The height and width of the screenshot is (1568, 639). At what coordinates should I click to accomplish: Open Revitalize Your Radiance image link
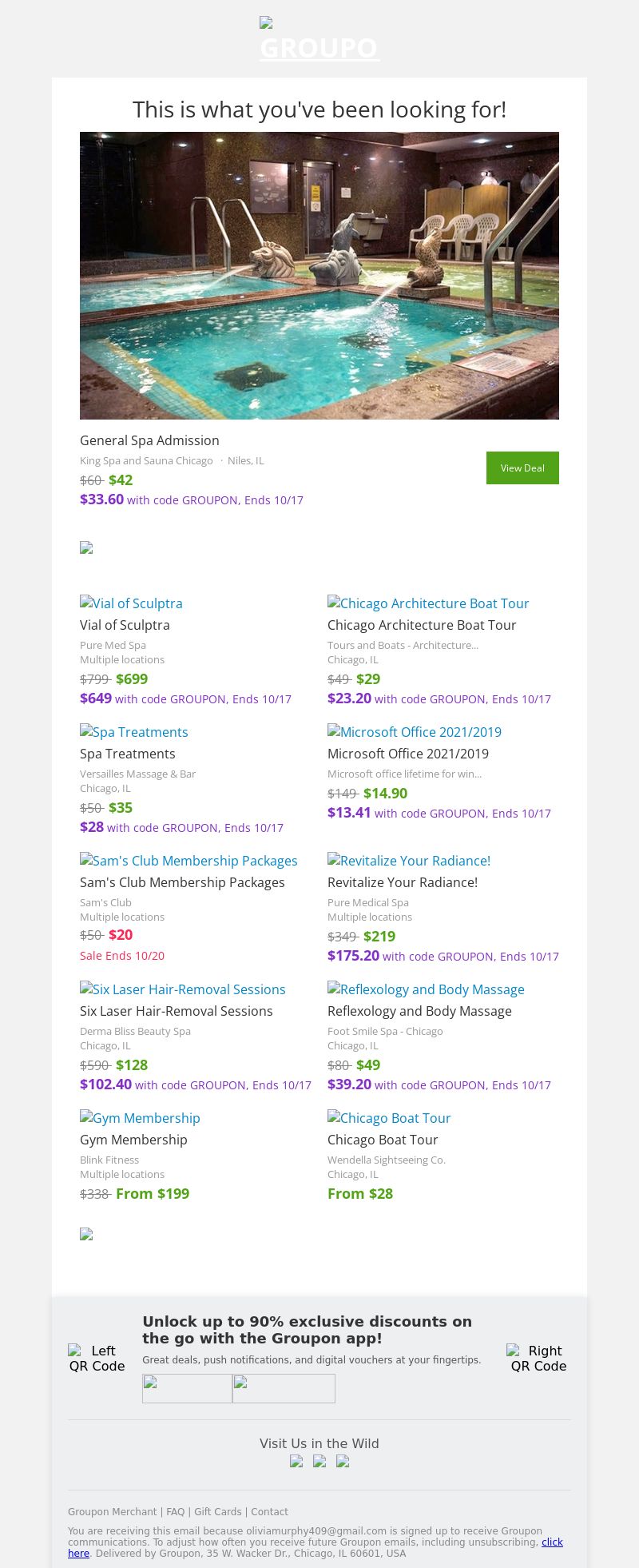409,861
